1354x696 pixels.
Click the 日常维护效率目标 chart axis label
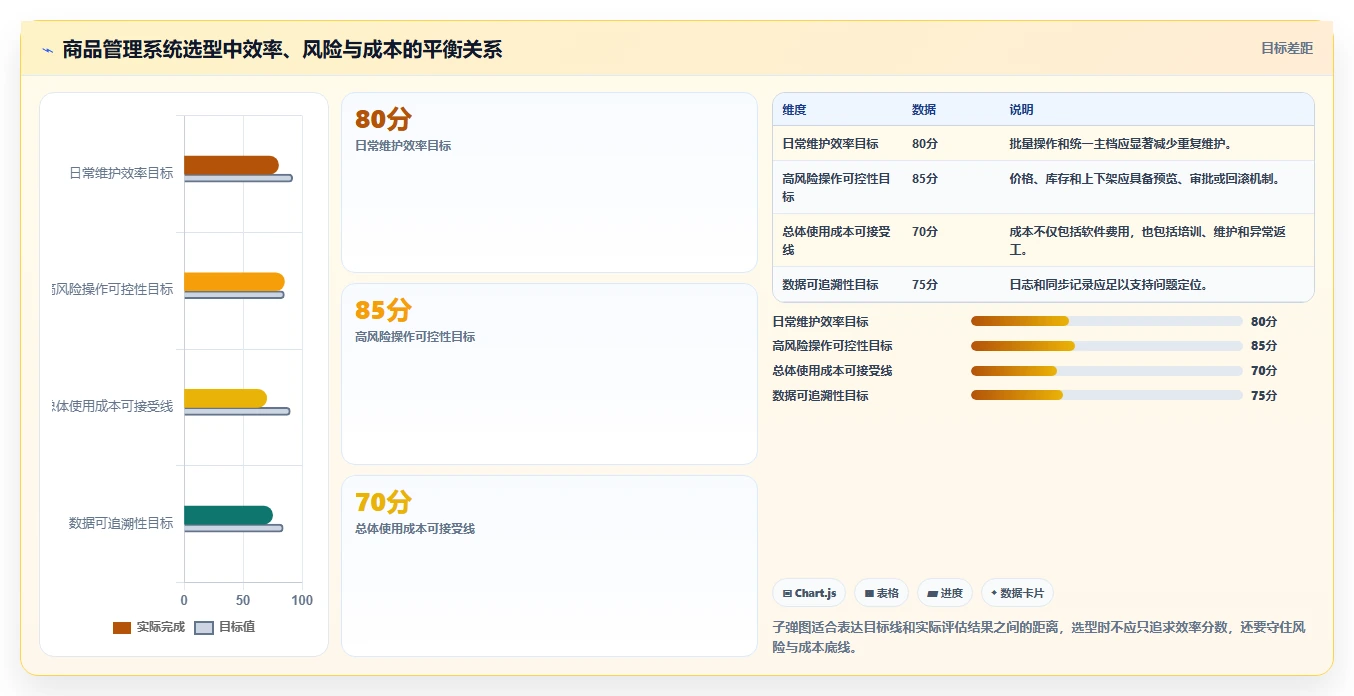(x=121, y=173)
